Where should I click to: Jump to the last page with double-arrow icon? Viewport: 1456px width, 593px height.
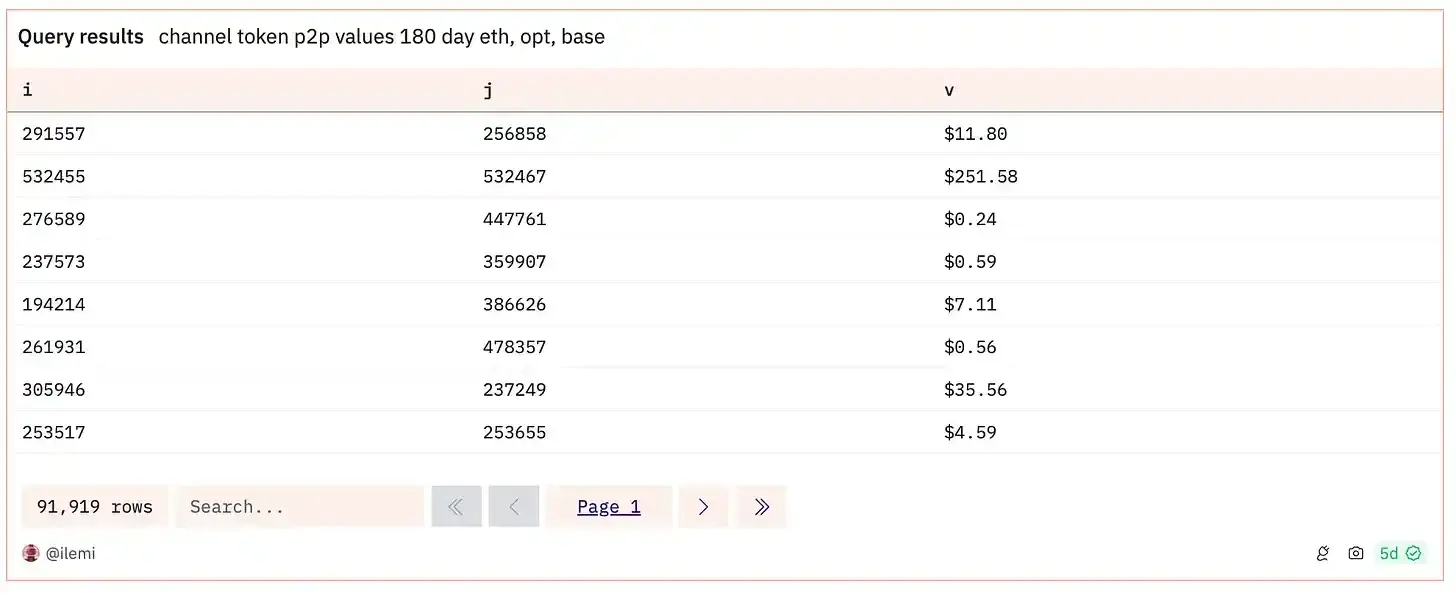(761, 506)
